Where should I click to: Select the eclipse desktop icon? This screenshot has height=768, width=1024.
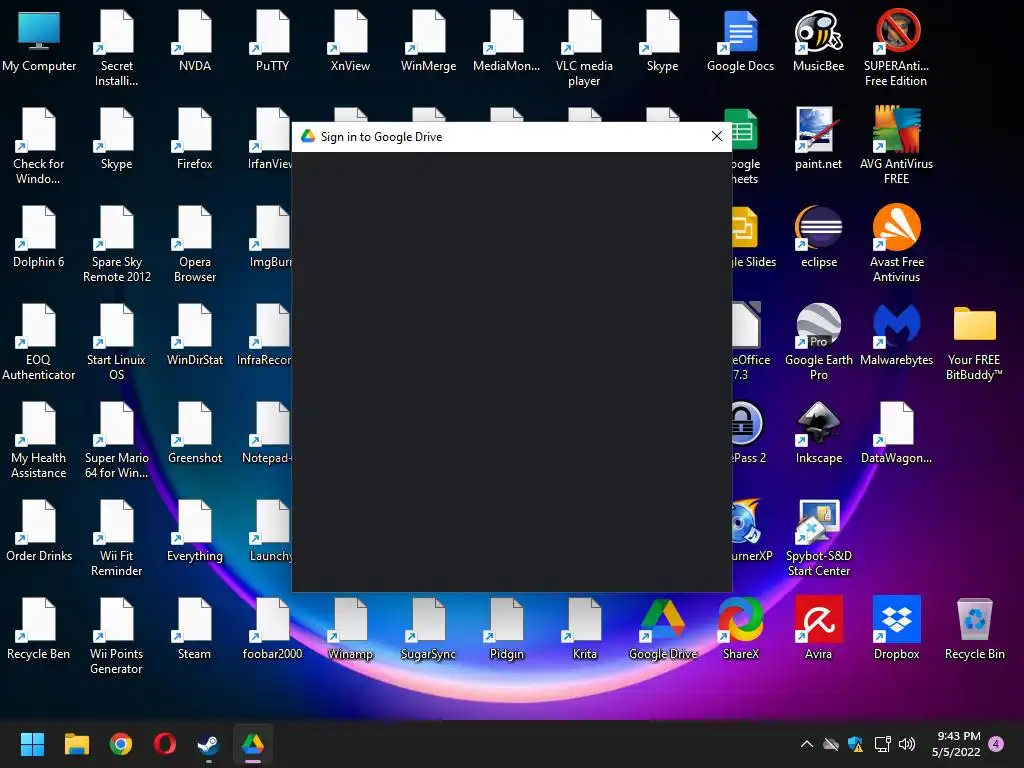click(818, 236)
